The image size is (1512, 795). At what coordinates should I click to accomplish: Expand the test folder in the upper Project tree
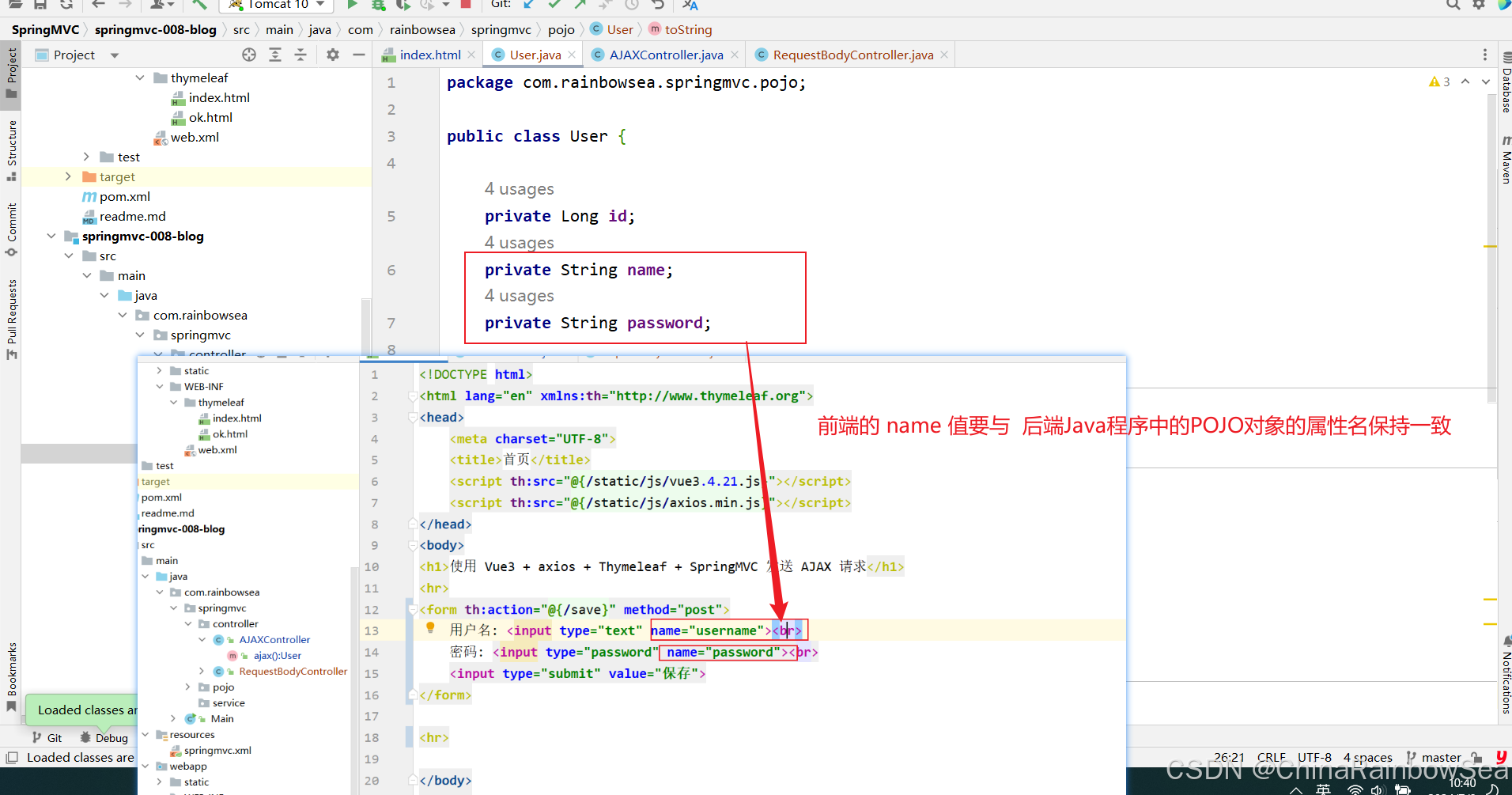click(87, 157)
